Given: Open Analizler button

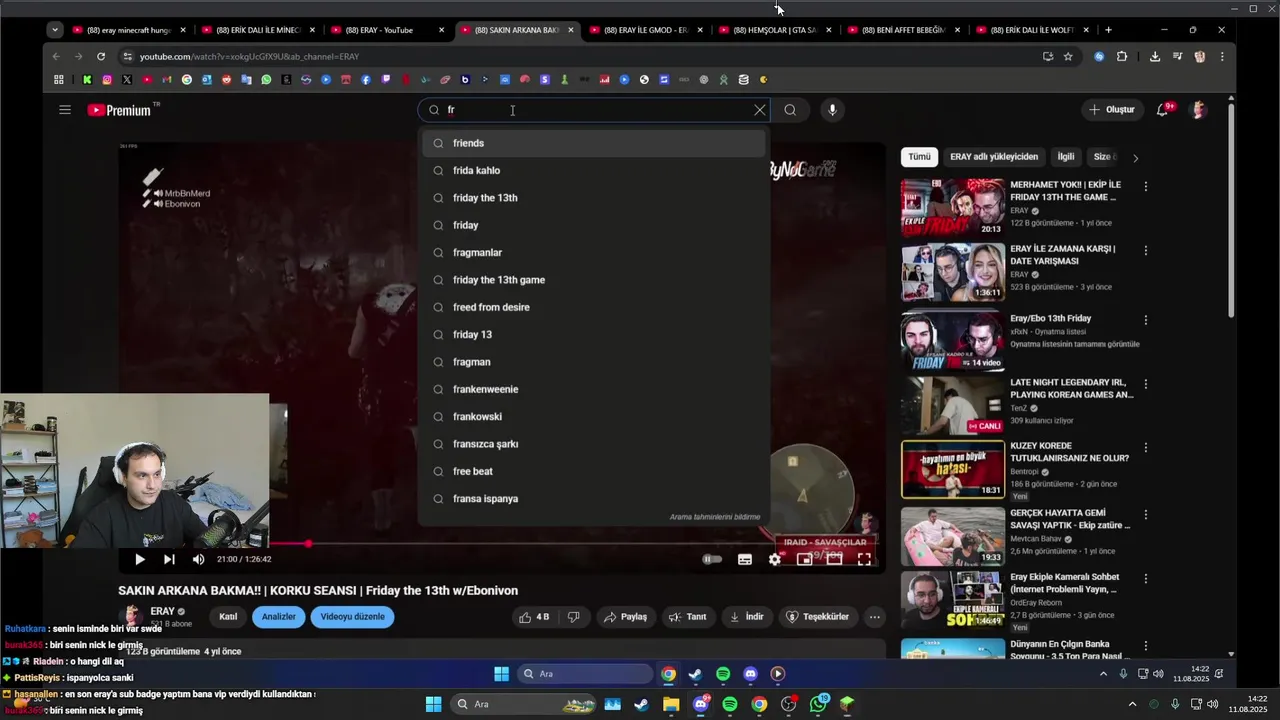Looking at the screenshot, I should tap(279, 617).
